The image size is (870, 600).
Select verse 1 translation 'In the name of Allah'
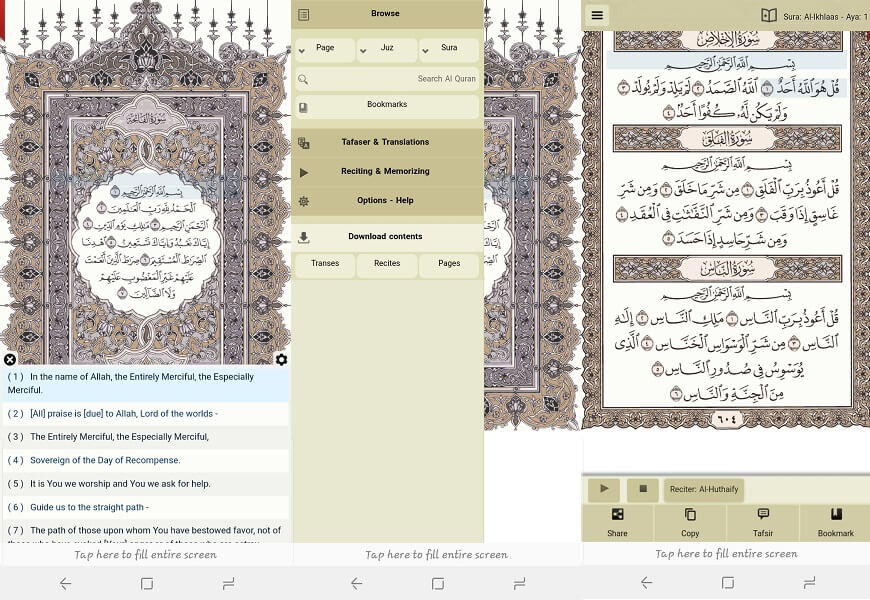coord(145,384)
